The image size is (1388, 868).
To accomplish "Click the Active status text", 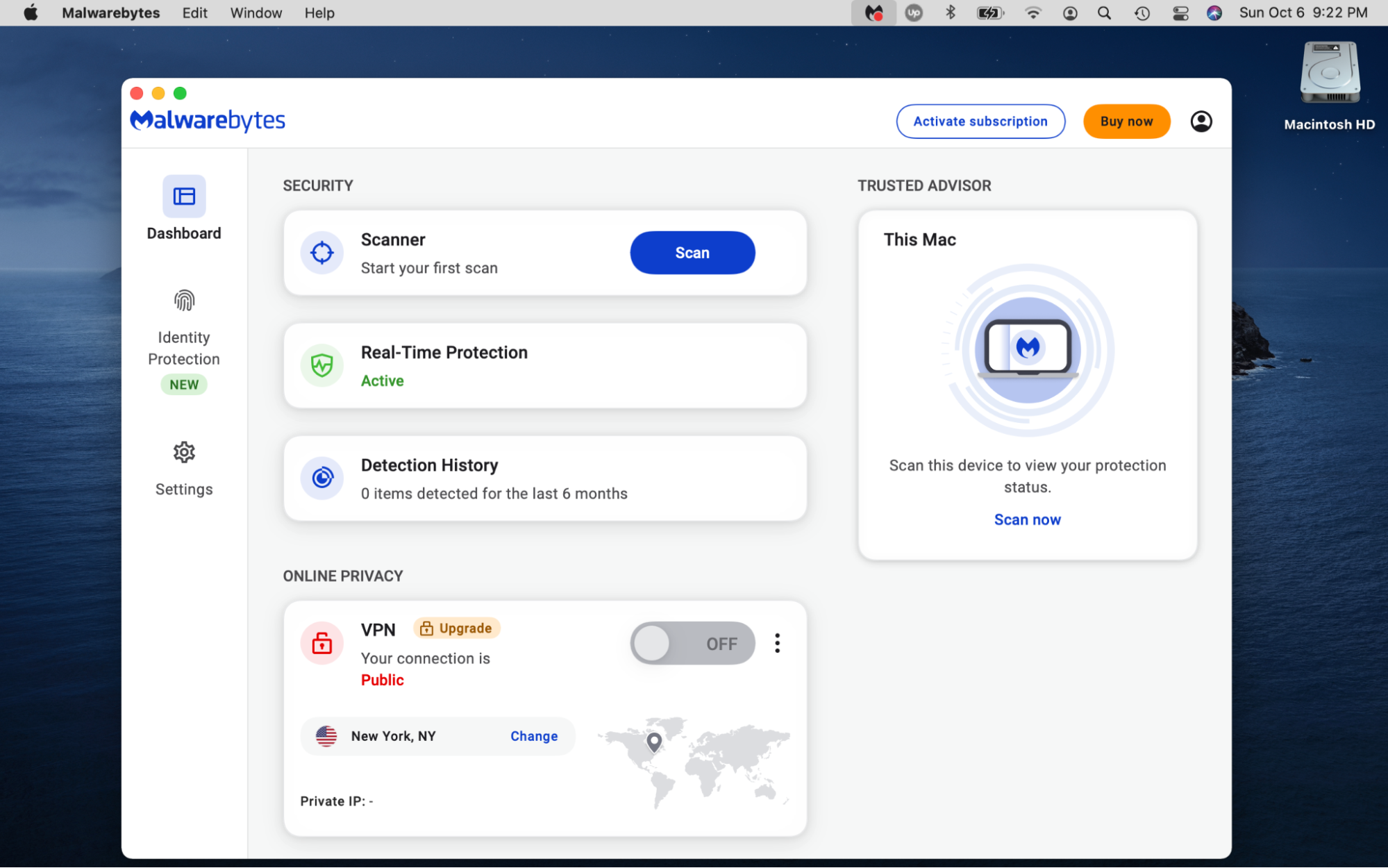I will [x=383, y=381].
